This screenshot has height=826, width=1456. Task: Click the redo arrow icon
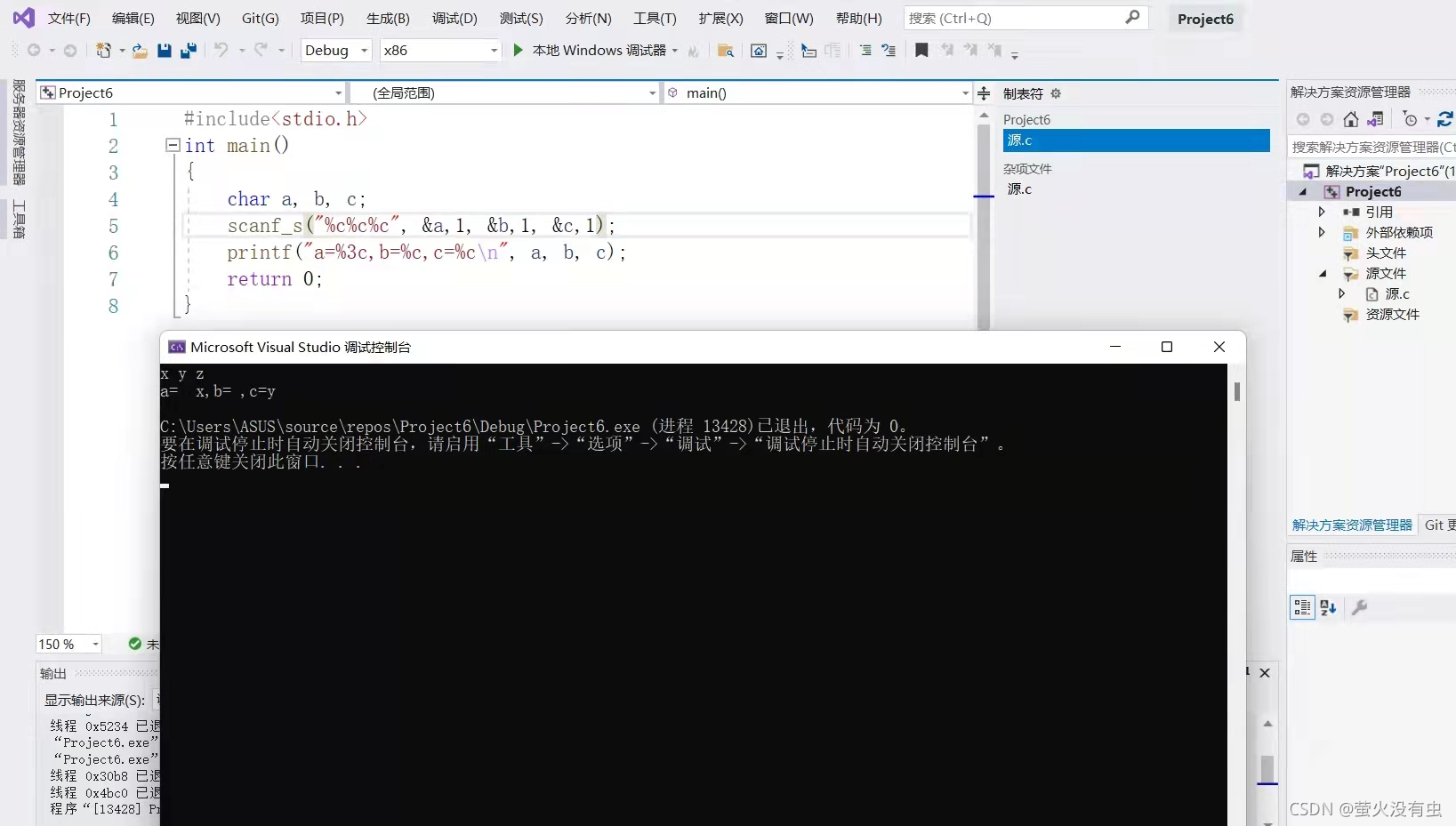[x=261, y=50]
